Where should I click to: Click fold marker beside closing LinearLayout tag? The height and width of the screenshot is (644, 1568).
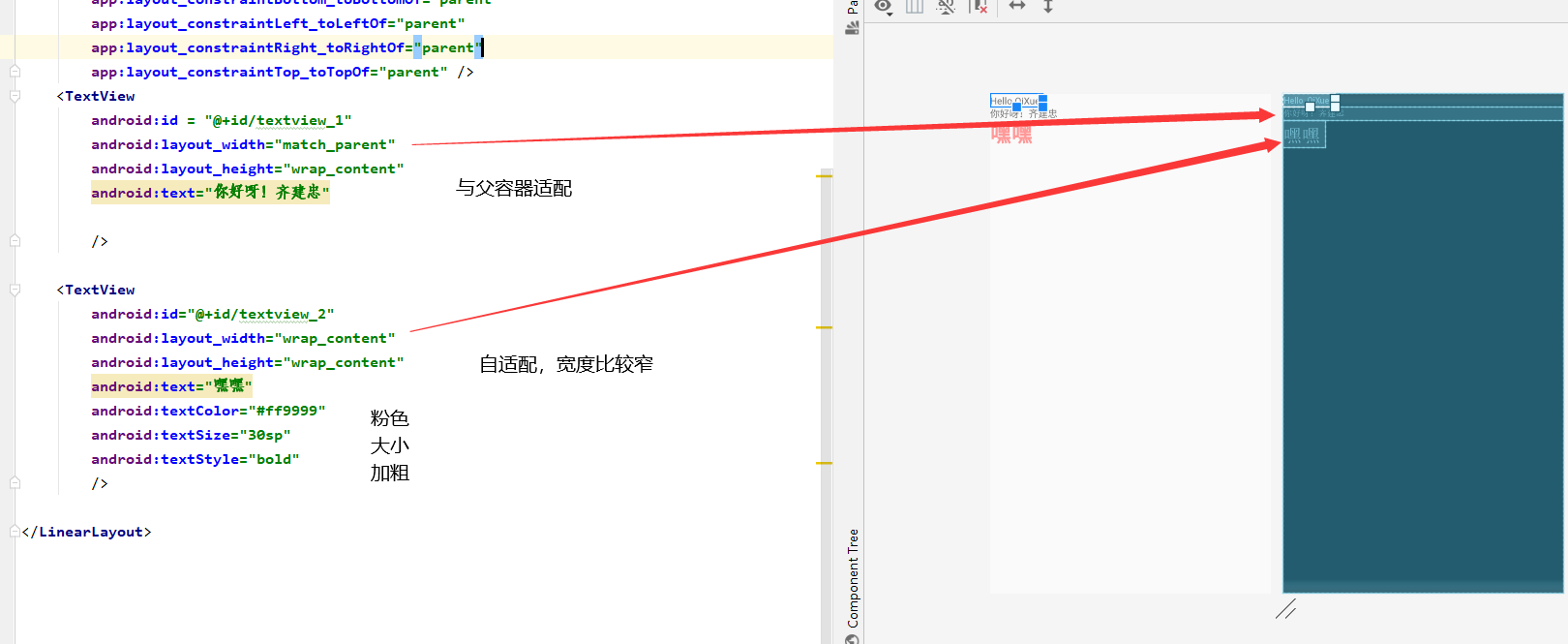[15, 532]
